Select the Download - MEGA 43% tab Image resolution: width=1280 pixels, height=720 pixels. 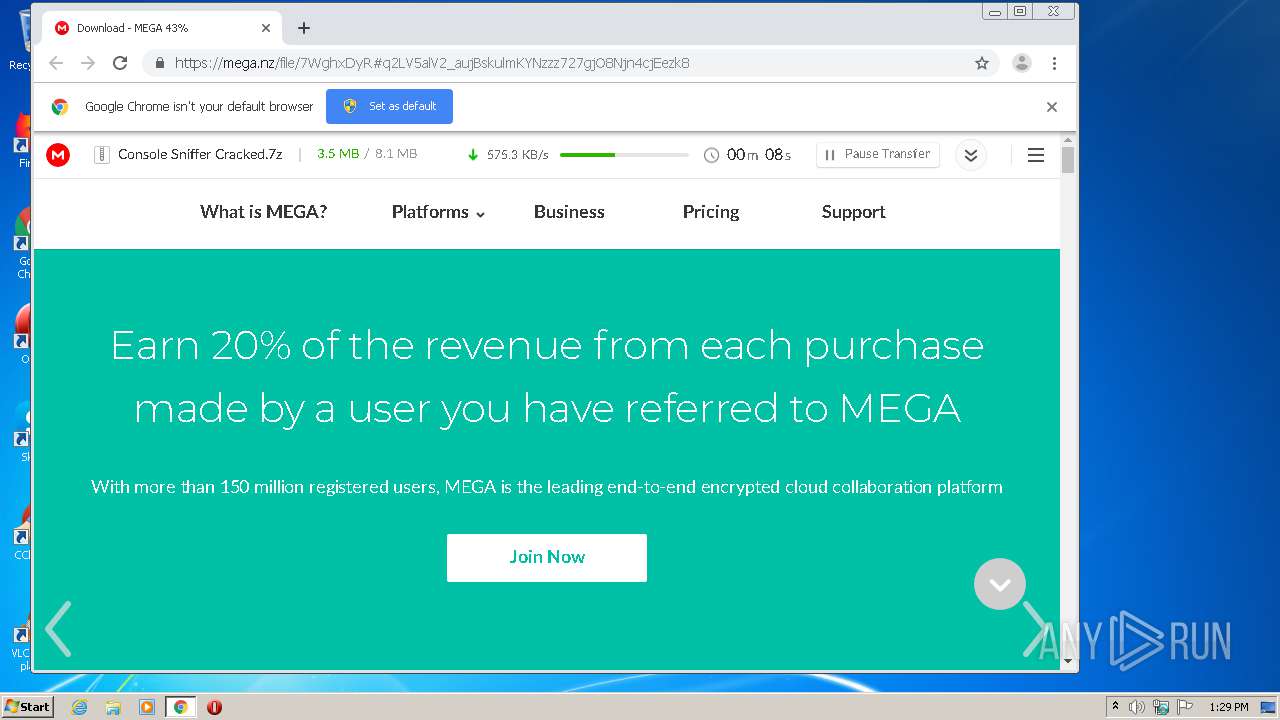point(162,28)
